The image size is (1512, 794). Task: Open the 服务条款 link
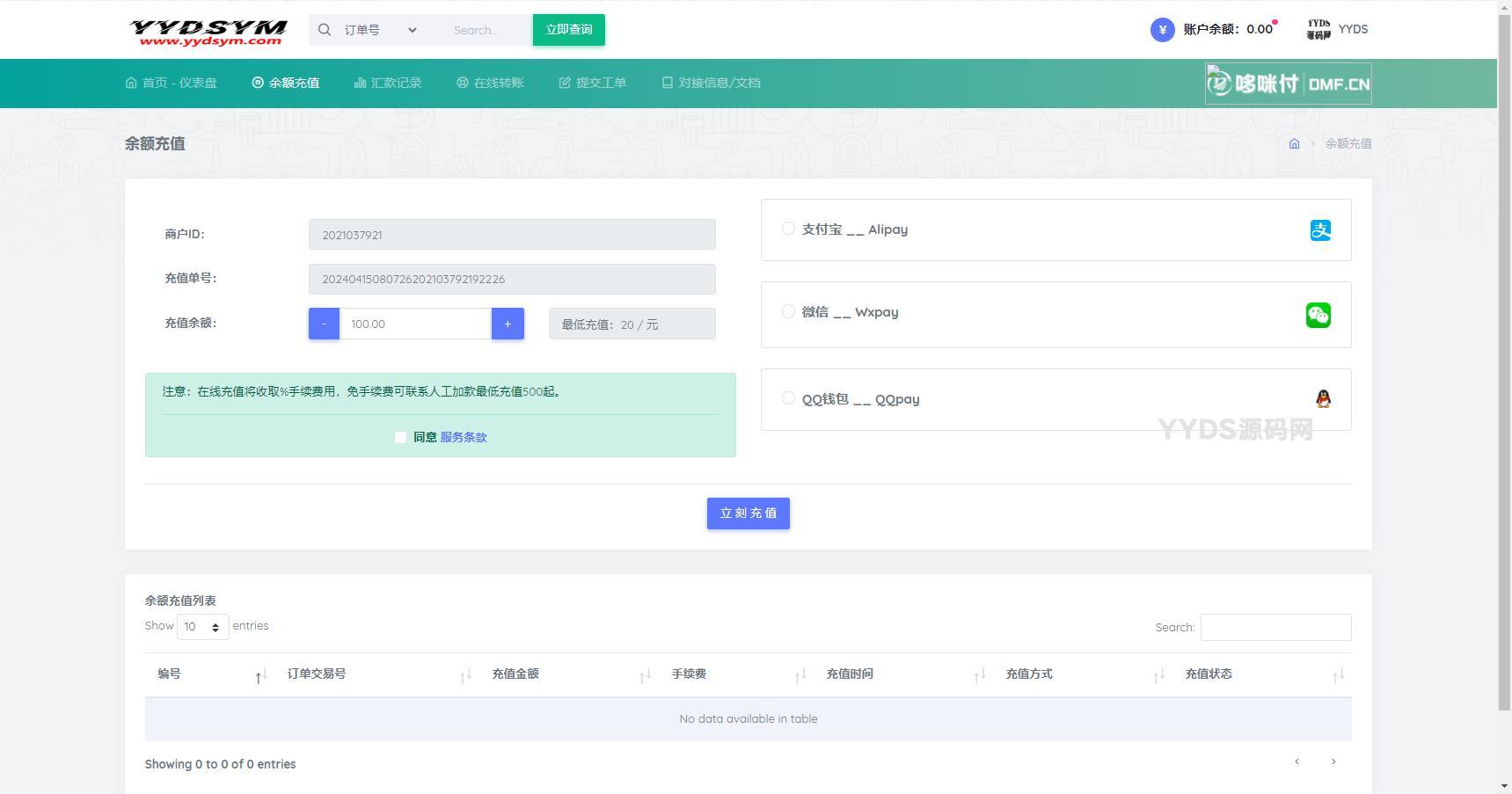pyautogui.click(x=464, y=437)
